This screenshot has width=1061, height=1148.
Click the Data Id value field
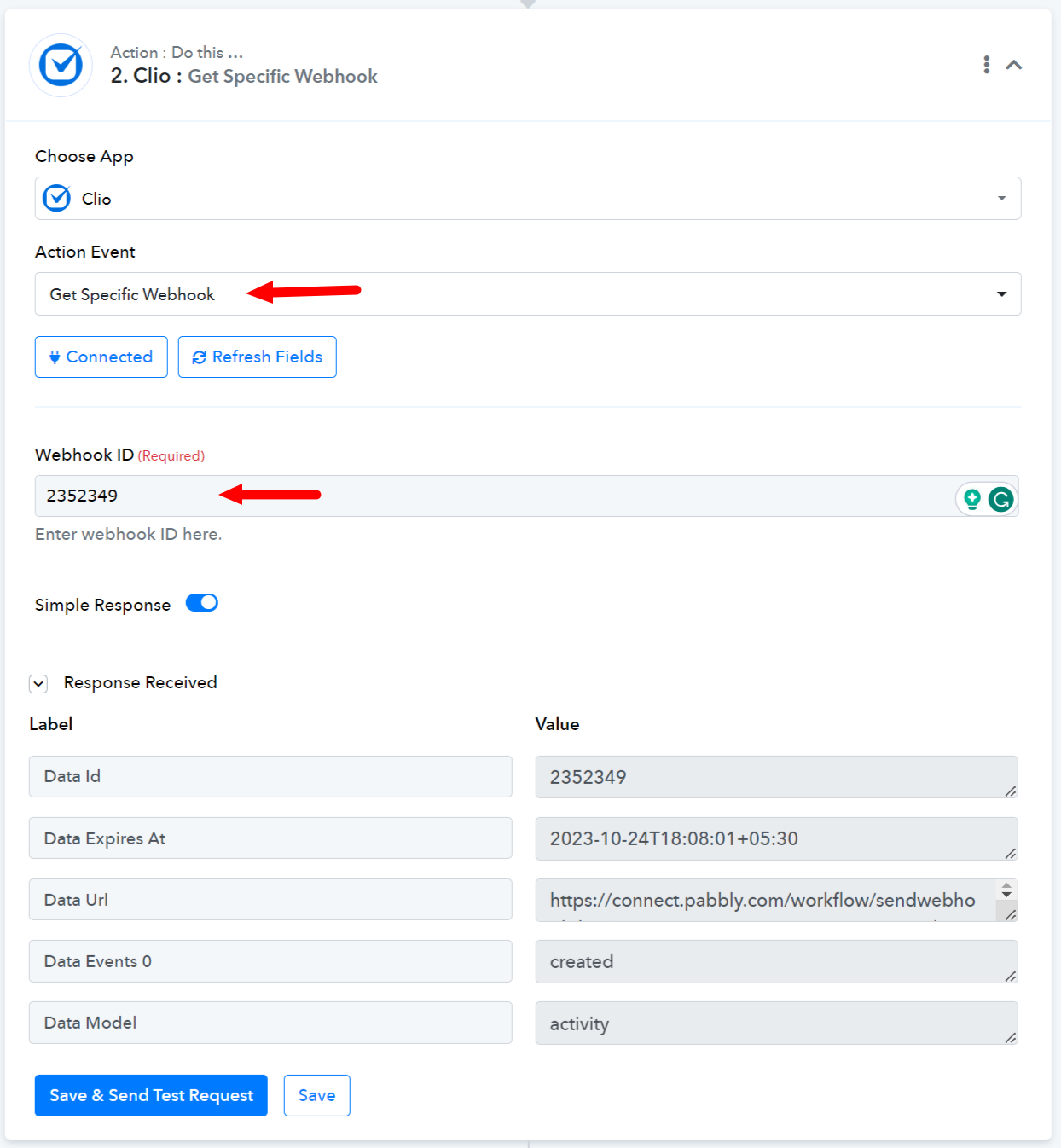776,777
